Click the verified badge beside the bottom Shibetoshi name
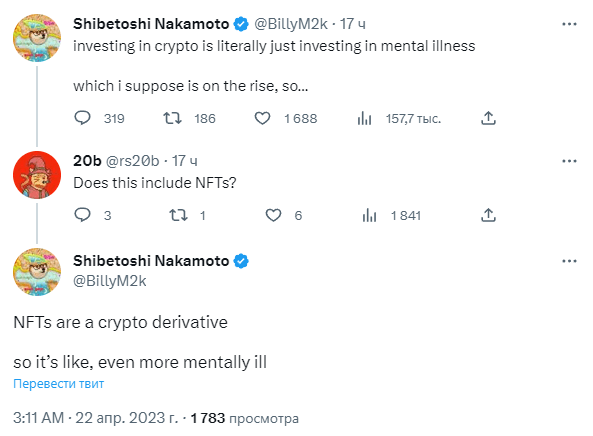 point(241,261)
